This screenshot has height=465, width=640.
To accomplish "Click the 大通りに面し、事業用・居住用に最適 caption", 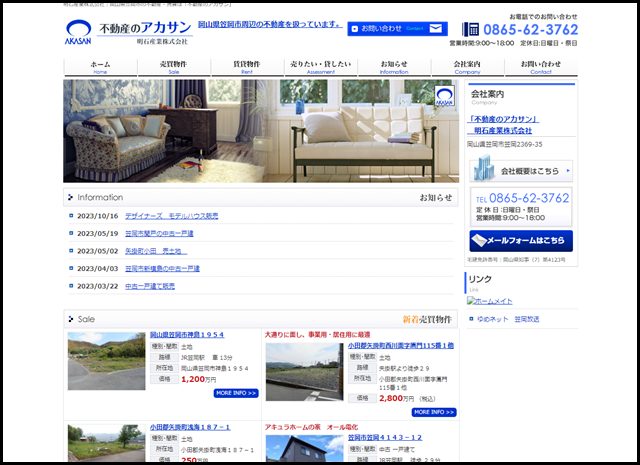I will (x=317, y=335).
